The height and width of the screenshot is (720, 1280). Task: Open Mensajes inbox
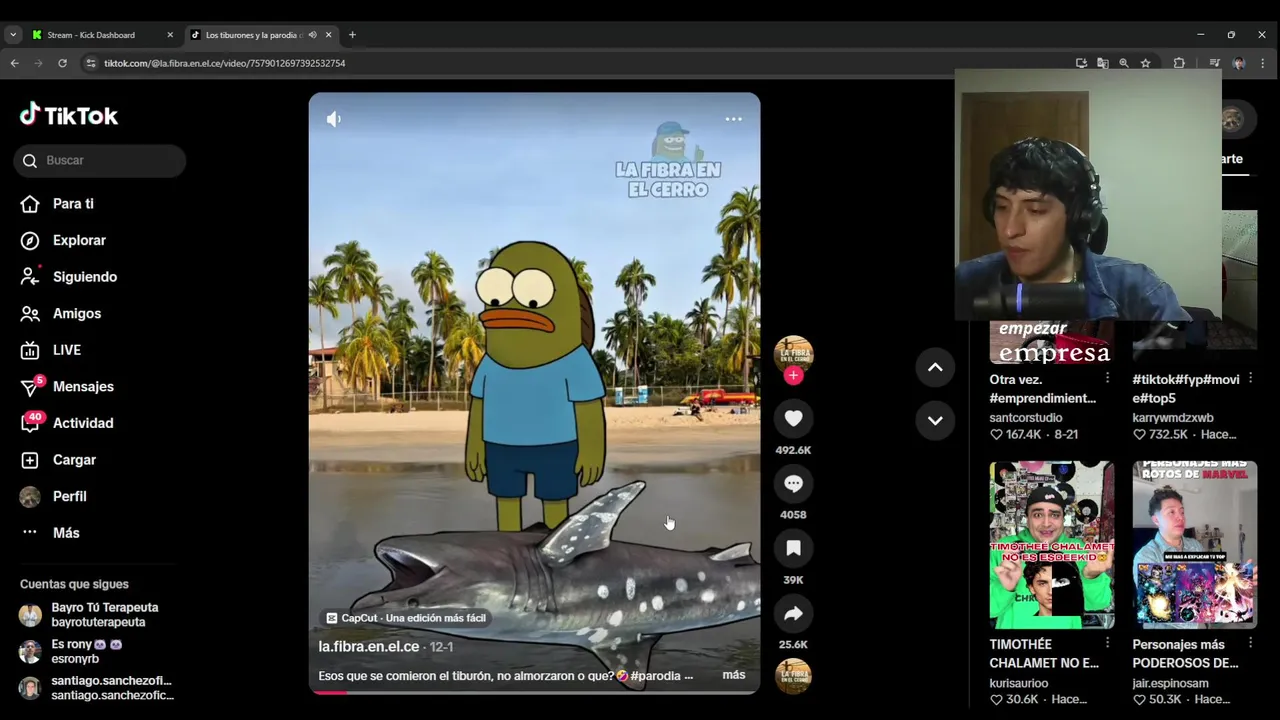67,387
